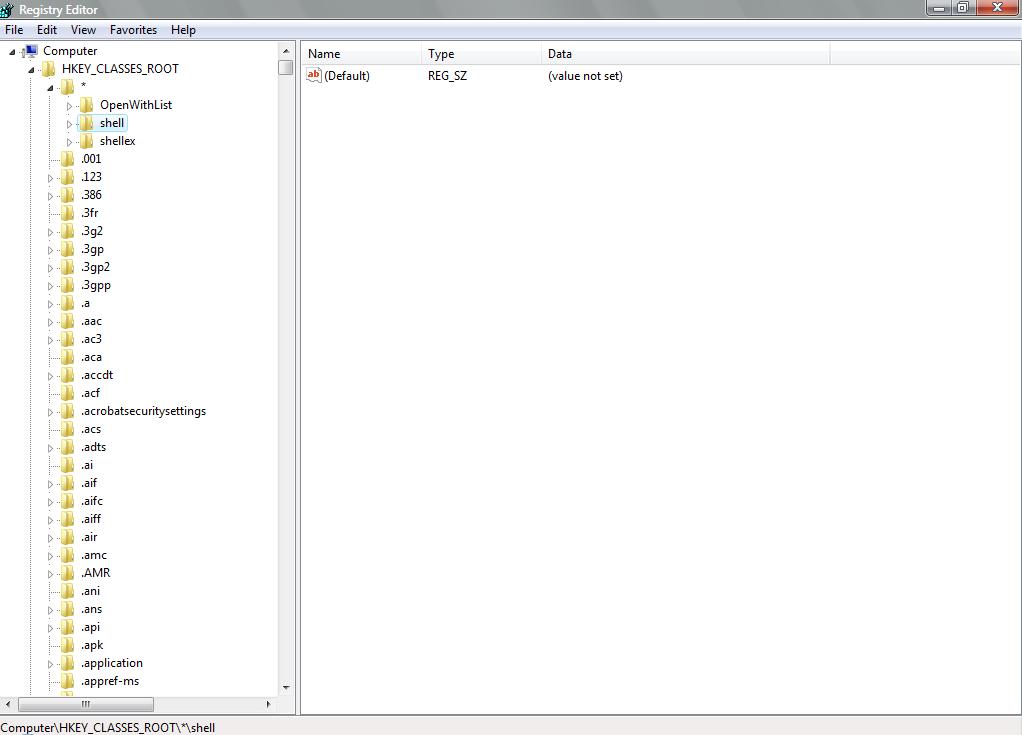
Task: Click the .adts key folder icon
Action: tap(68, 448)
